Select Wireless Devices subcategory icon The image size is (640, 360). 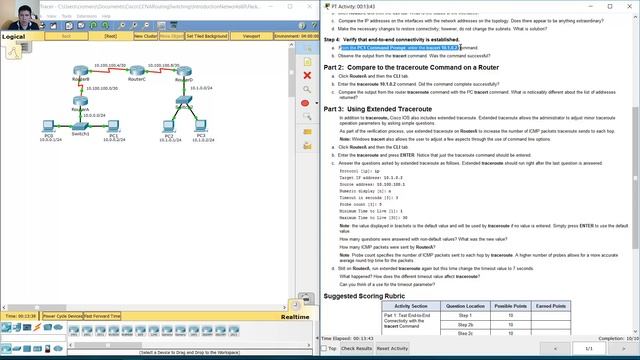(38, 348)
